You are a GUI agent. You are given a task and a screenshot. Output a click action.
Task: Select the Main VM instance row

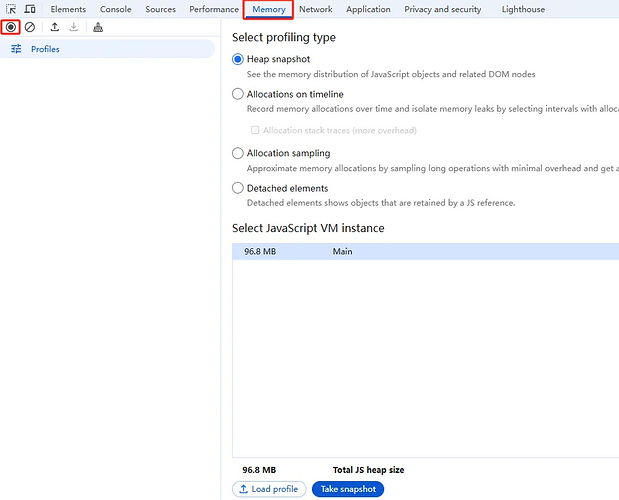point(426,251)
